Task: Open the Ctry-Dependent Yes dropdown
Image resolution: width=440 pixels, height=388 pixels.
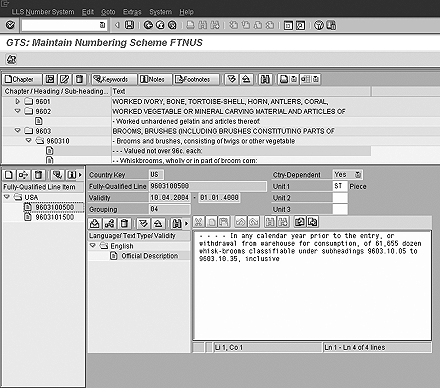Action: [358, 175]
